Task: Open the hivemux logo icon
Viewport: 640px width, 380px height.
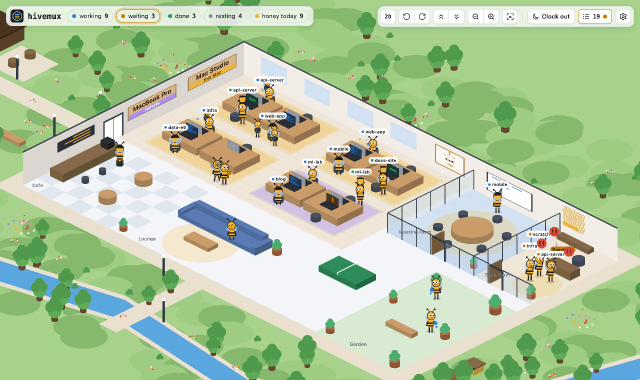Action: (17, 16)
